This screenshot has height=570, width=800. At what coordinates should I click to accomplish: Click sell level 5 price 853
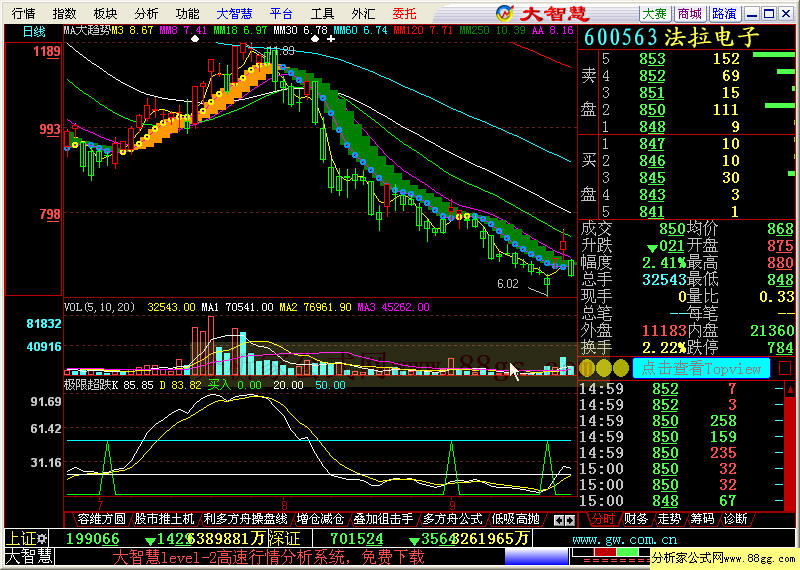pyautogui.click(x=653, y=59)
